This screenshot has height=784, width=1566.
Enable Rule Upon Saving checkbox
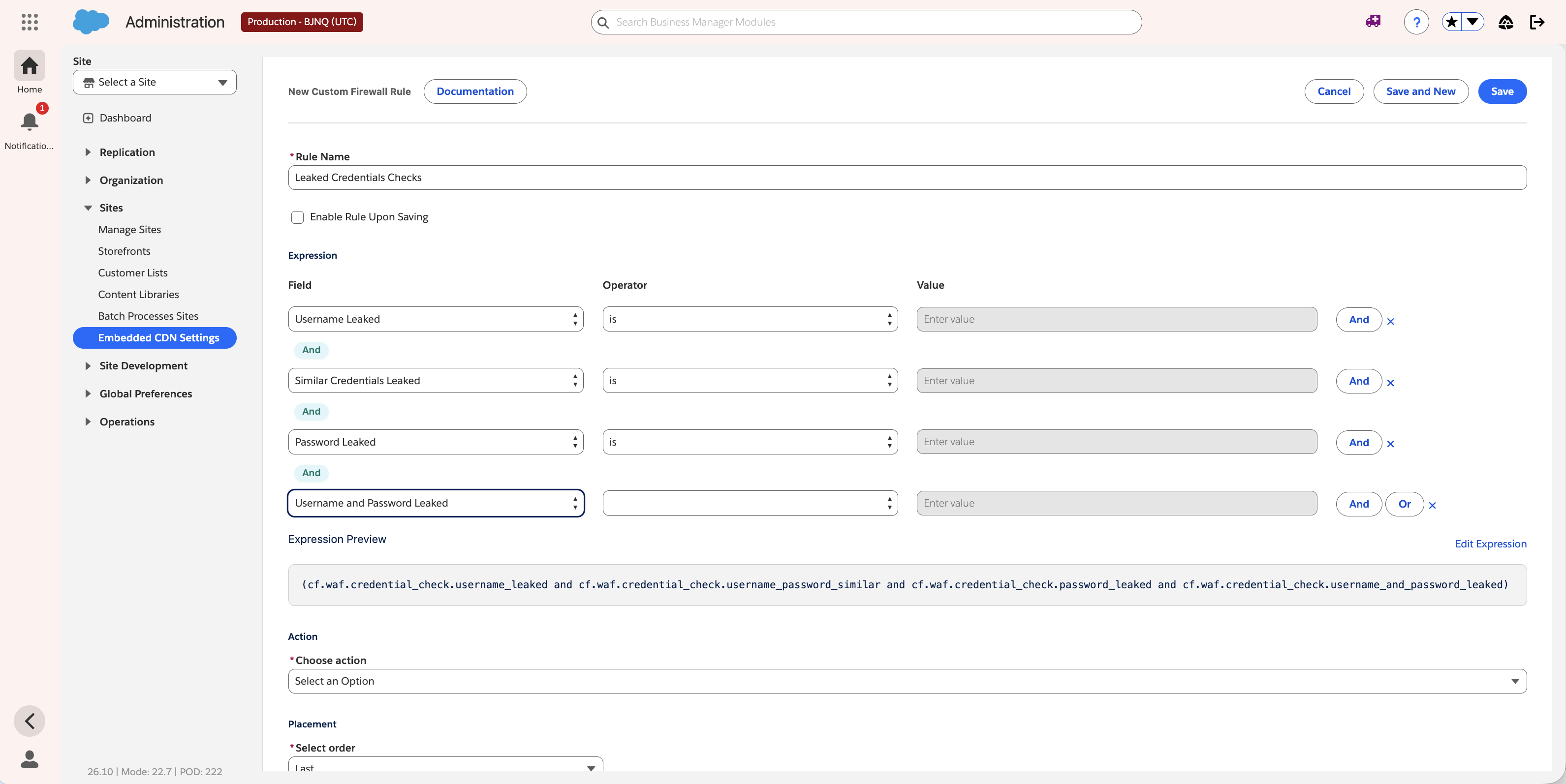(x=297, y=217)
